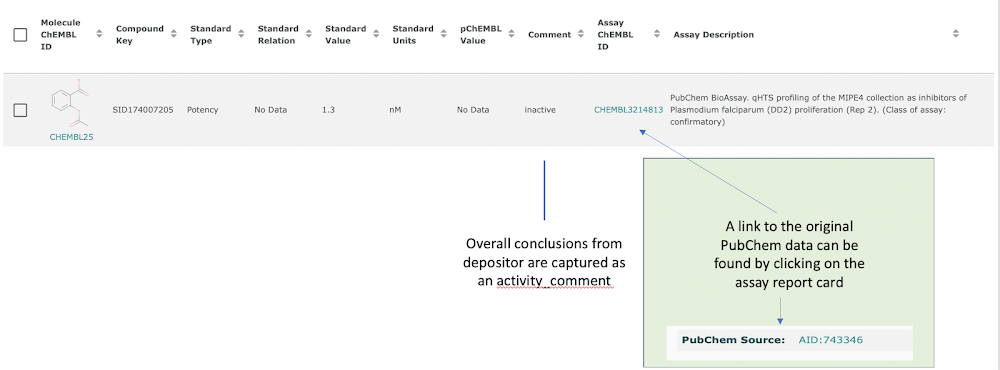
Task: Open the CHEMBL25 molecule link
Action: point(71,137)
